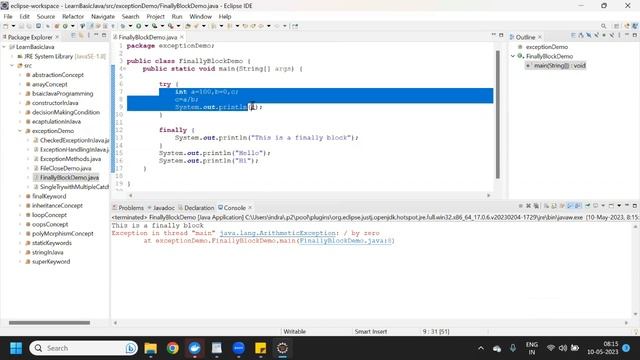640x360 pixels.
Task: Maximize the Console view
Action: point(635,206)
